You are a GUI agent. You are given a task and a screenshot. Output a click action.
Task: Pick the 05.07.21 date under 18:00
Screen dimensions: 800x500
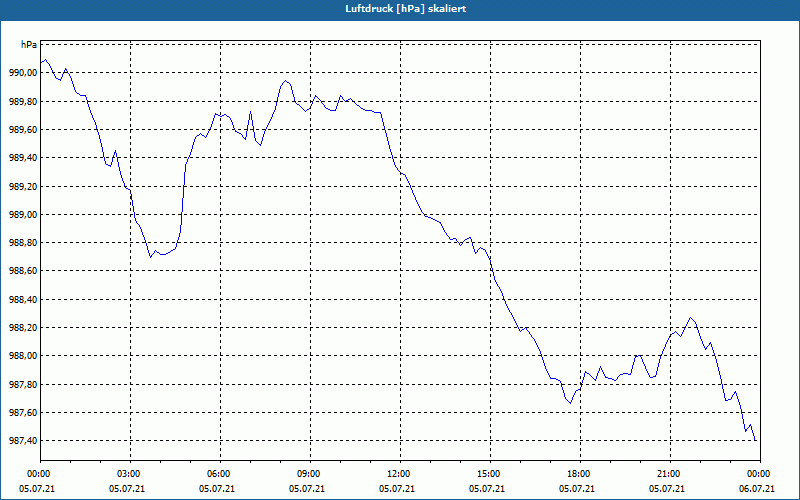tap(577, 489)
